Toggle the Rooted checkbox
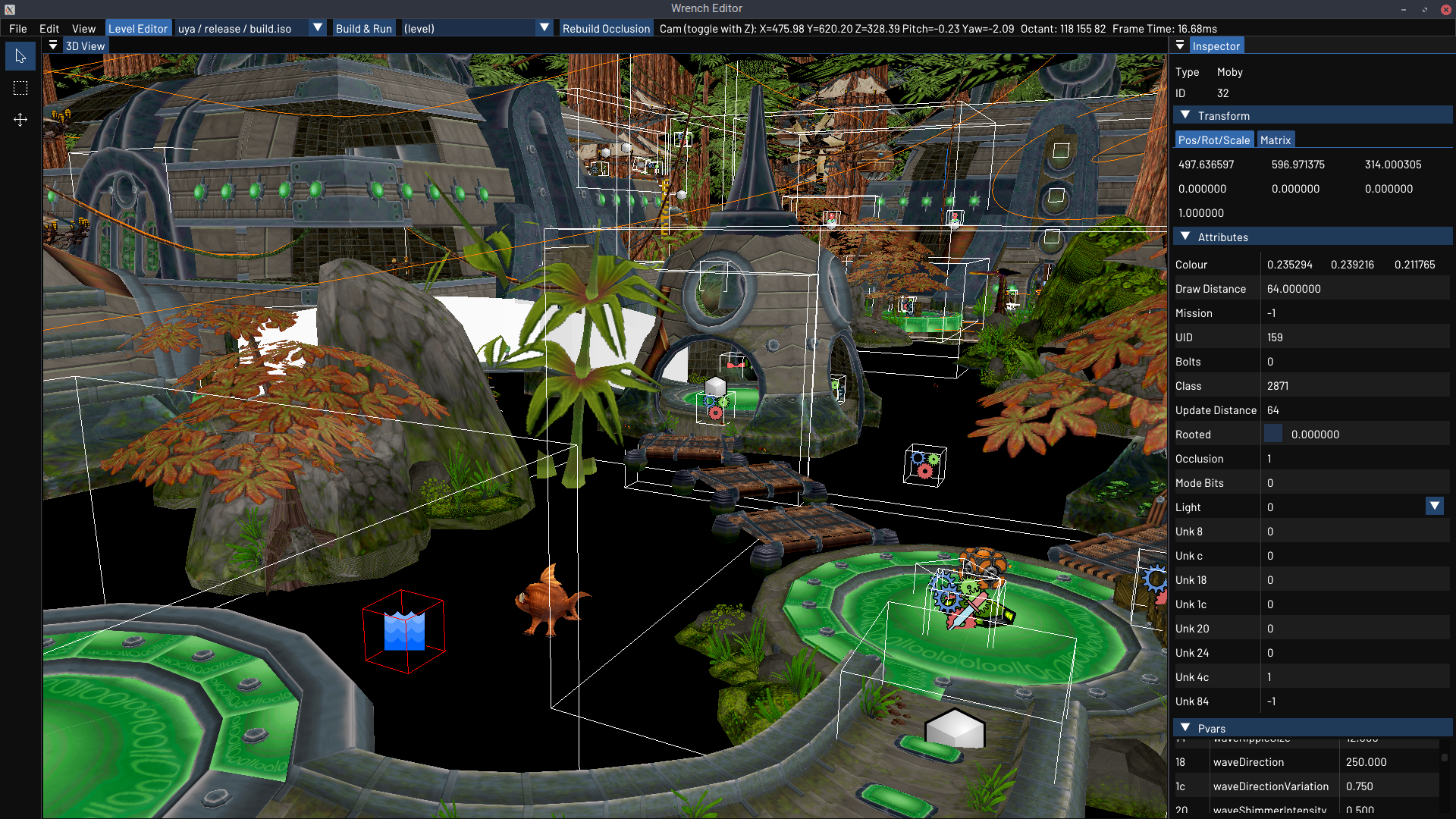1456x819 pixels. click(1273, 434)
